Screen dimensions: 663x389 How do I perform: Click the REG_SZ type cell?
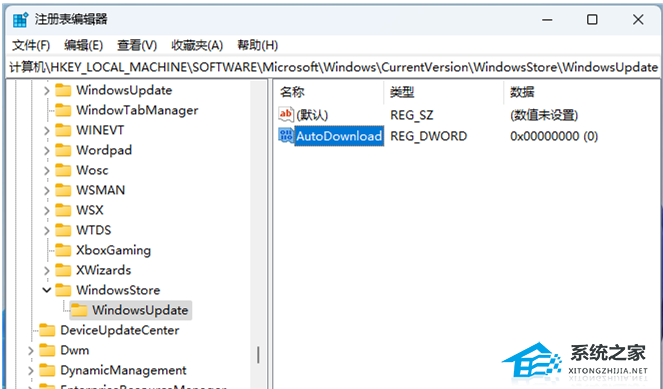[x=411, y=115]
